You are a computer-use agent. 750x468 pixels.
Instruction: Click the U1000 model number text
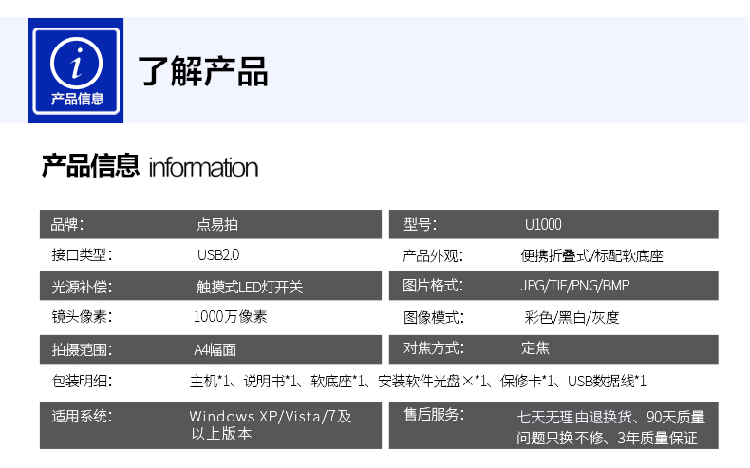[543, 224]
